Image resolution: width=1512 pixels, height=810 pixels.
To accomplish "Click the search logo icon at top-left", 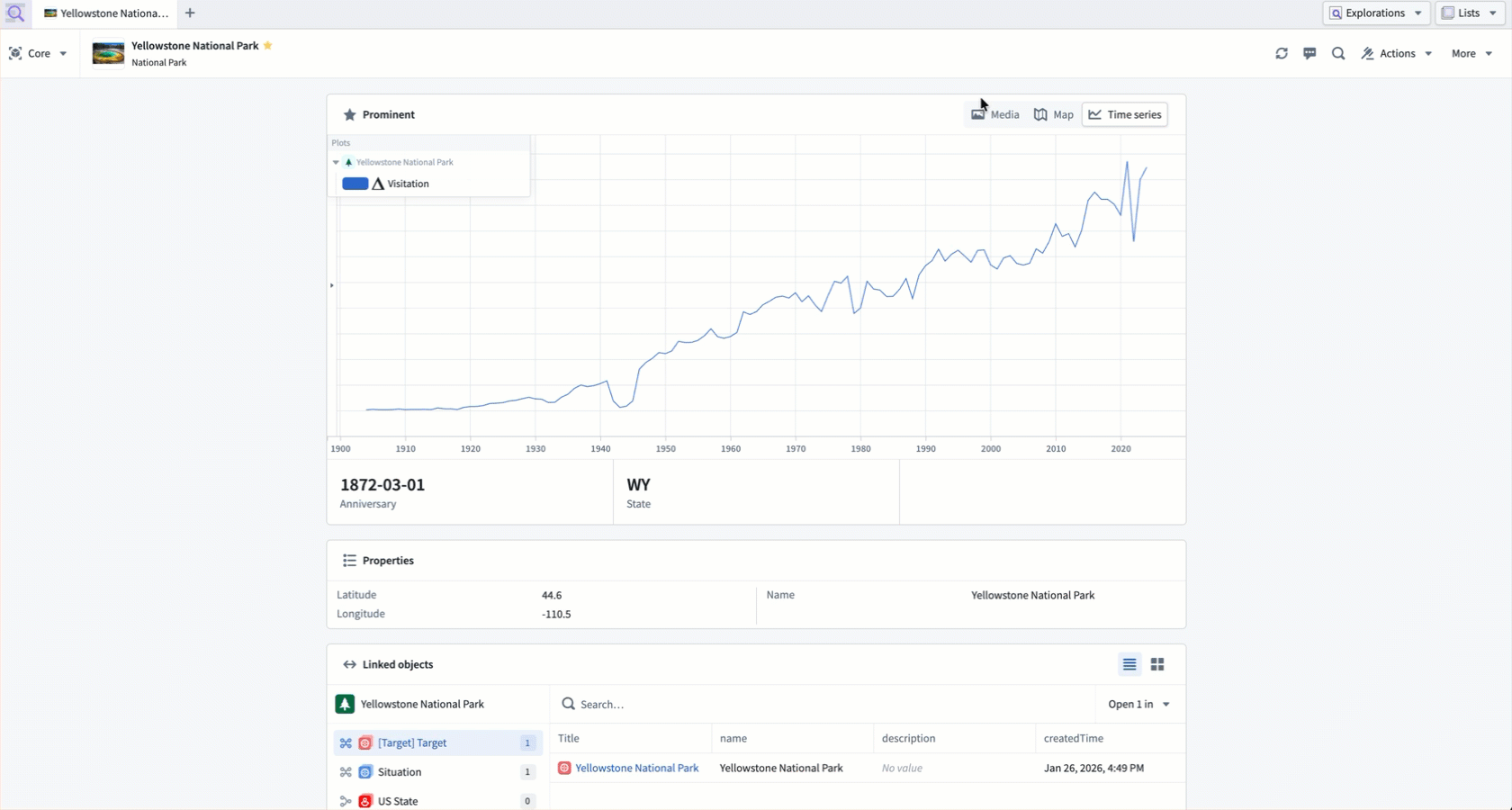I will click(x=15, y=13).
